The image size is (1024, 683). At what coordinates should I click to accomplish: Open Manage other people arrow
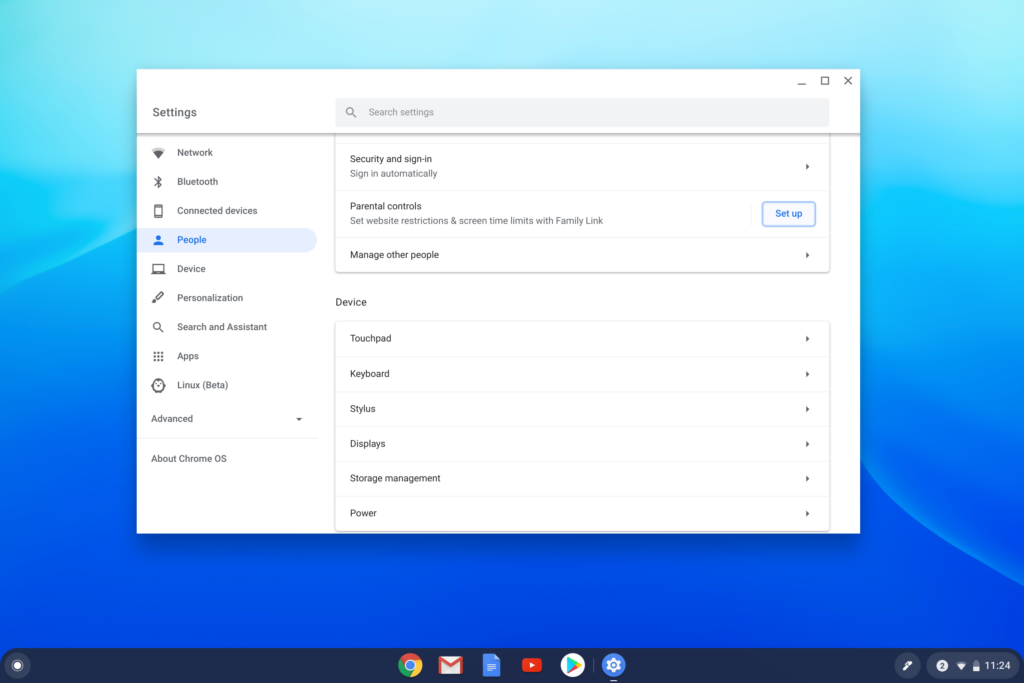tap(807, 255)
